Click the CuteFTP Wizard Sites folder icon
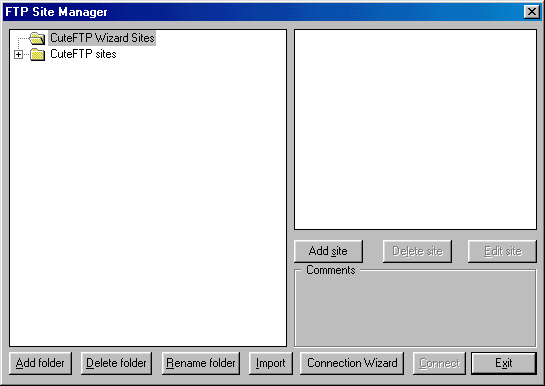Screen dimensions: 545x386 pos(37,38)
